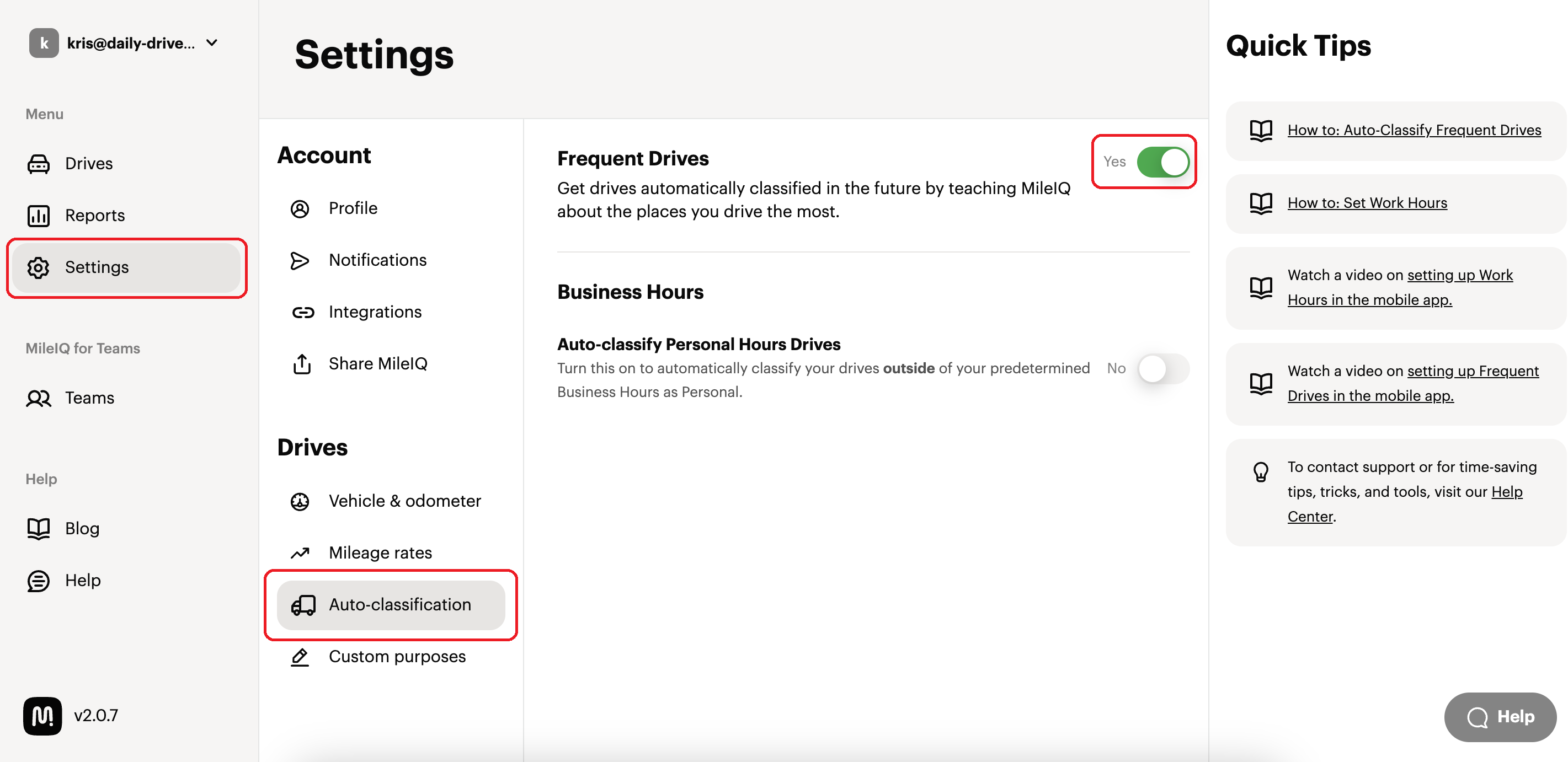Select Profile under Account
Image resolution: width=1568 pixels, height=762 pixels.
click(391, 208)
